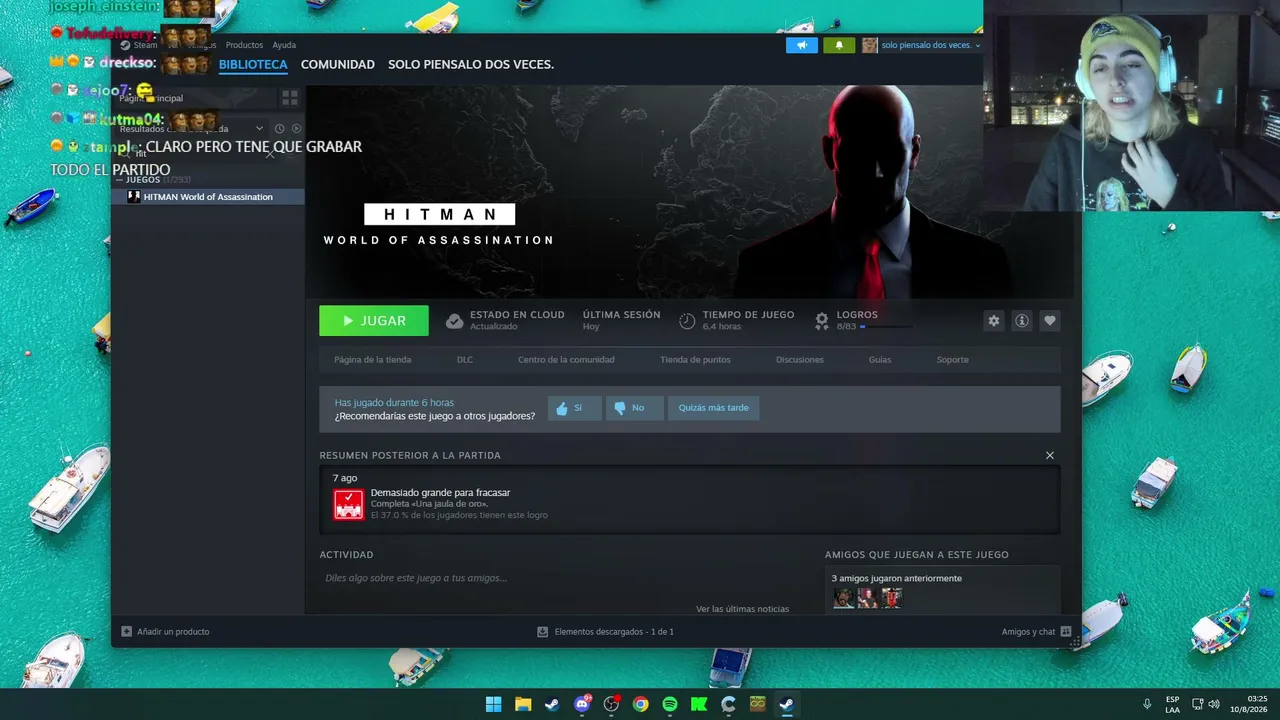The image size is (1280, 720).
Task: Open the game info button
Action: pos(1022,321)
